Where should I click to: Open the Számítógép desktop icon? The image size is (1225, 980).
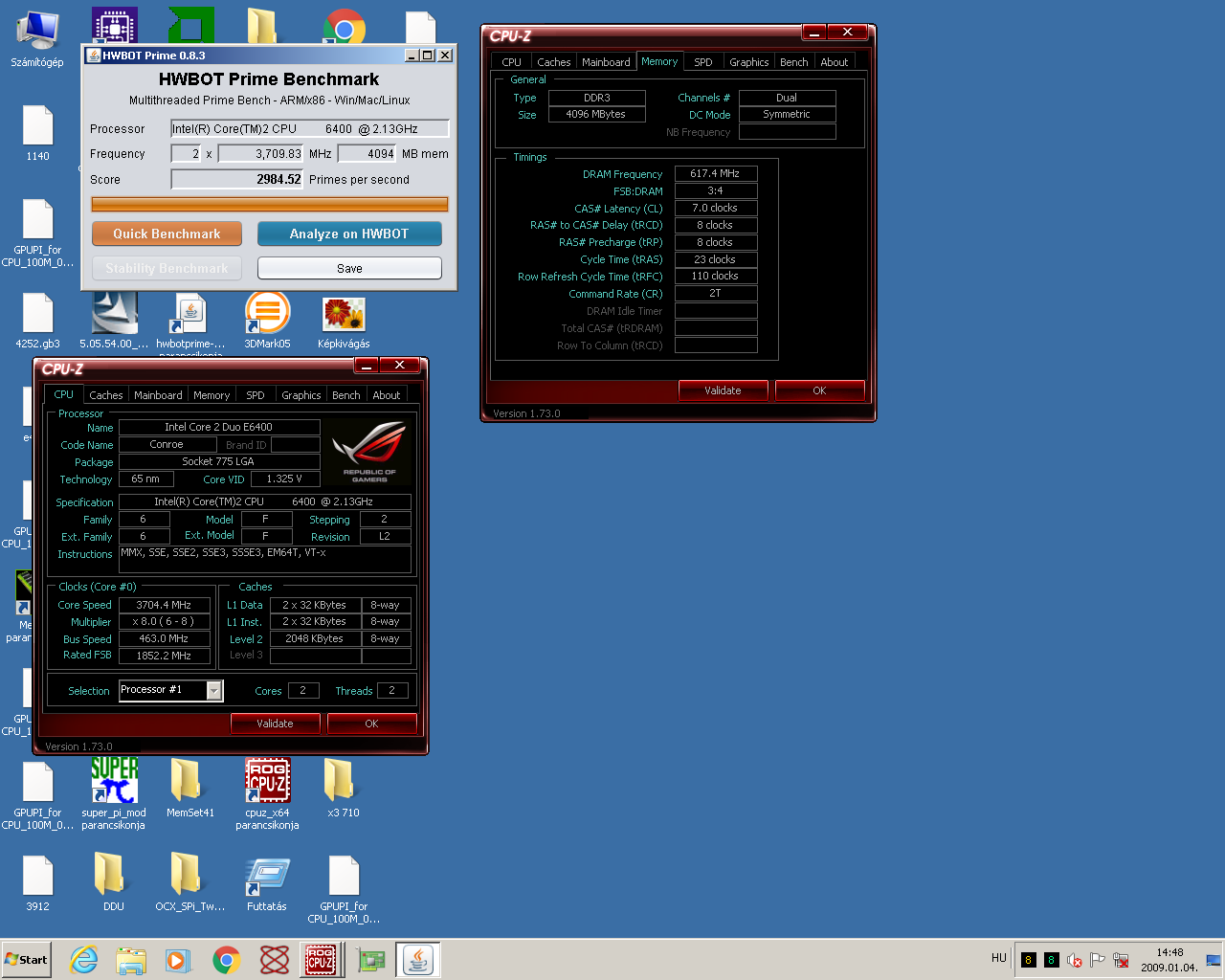coord(37,39)
